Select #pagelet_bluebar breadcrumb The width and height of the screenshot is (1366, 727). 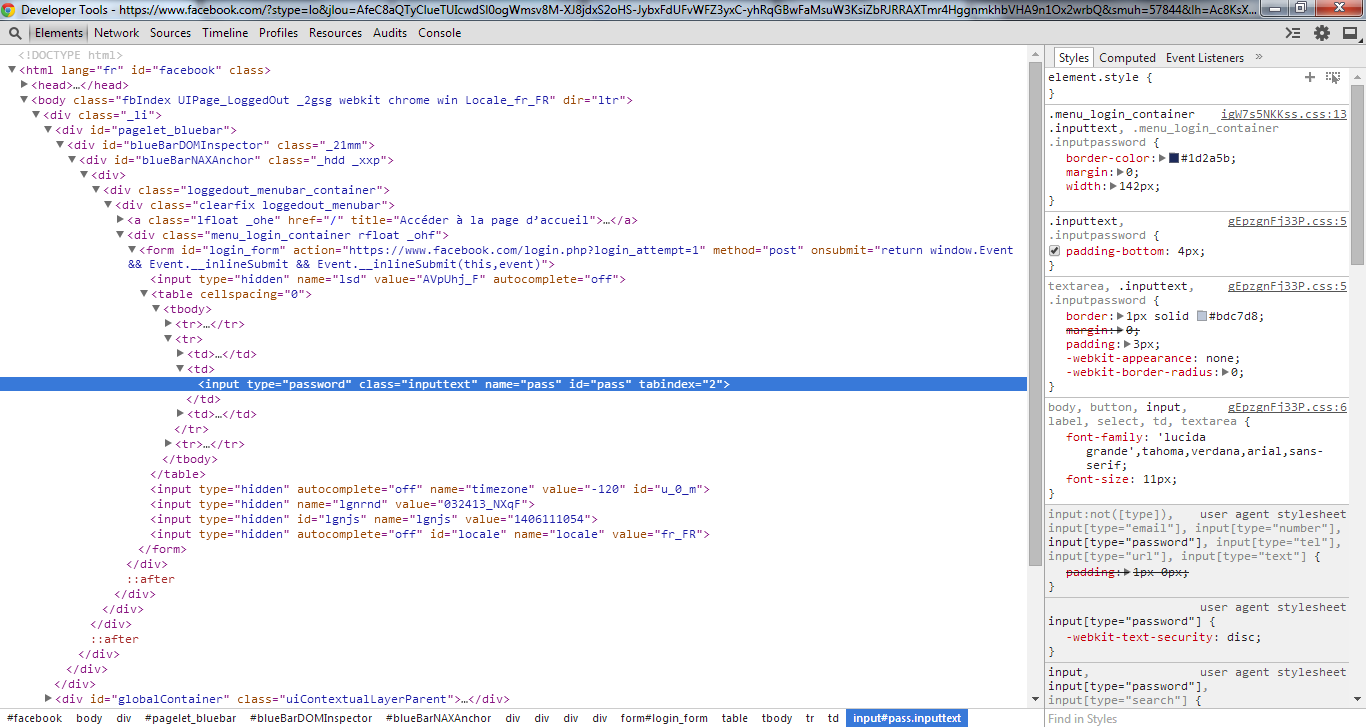click(191, 718)
